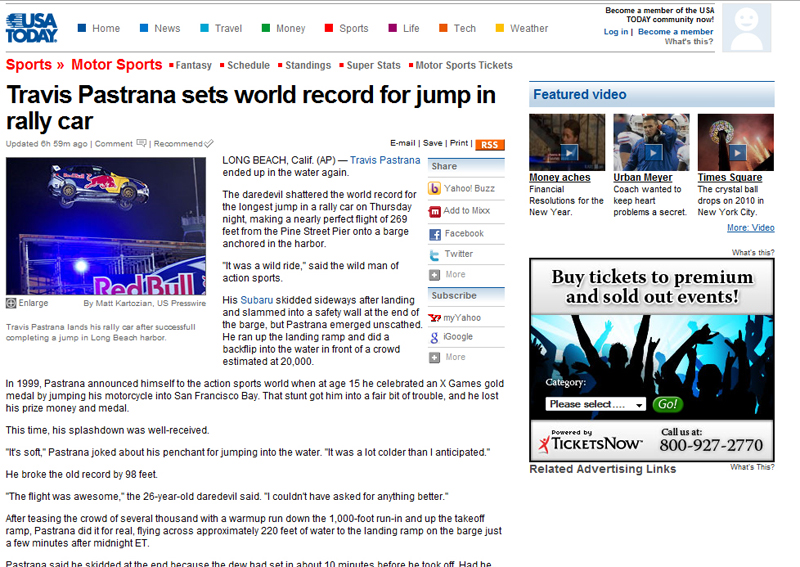Click the Recommend checkmark icon
800x567 pixels.
(209, 144)
